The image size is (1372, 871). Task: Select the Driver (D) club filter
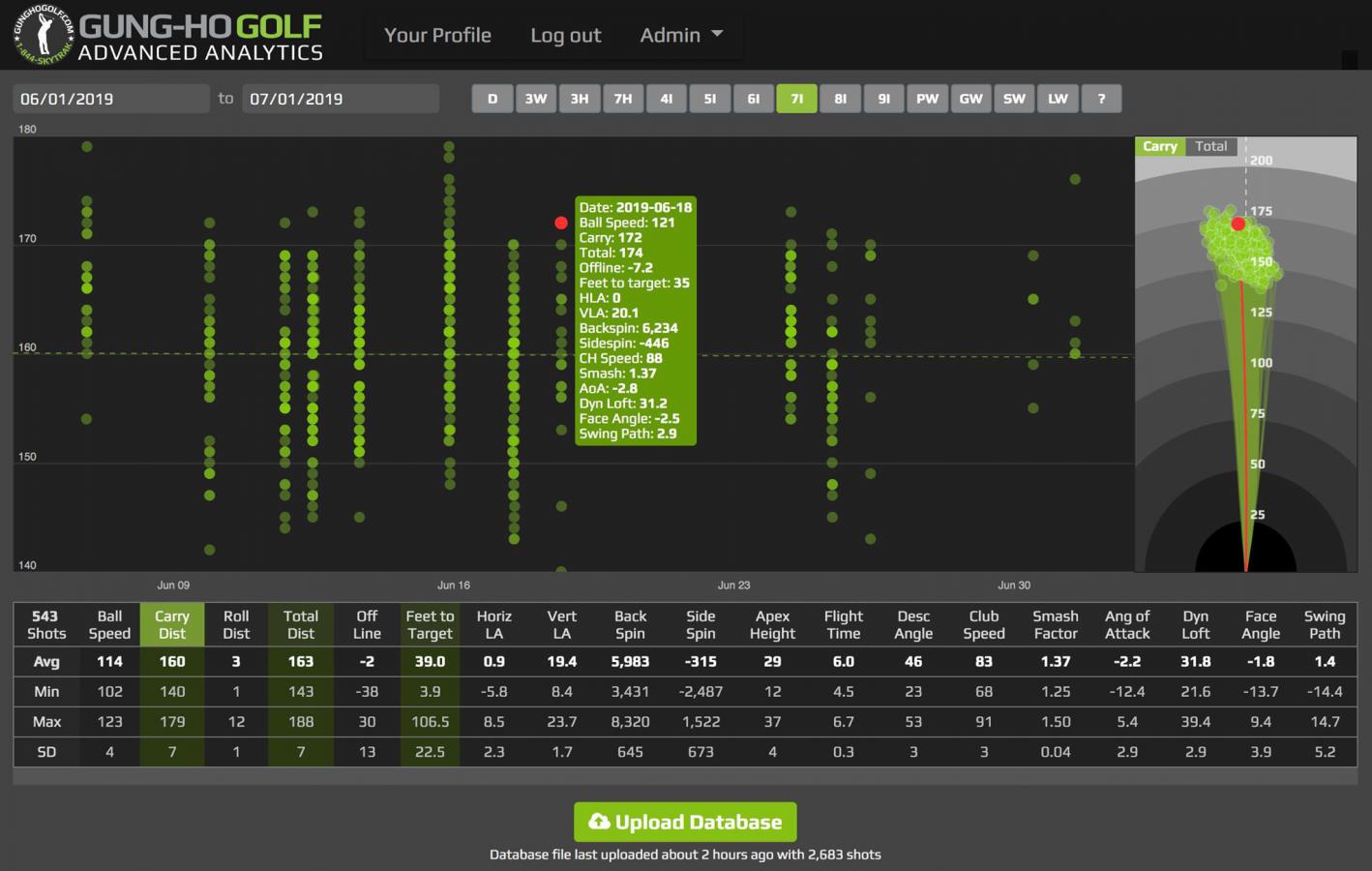492,99
